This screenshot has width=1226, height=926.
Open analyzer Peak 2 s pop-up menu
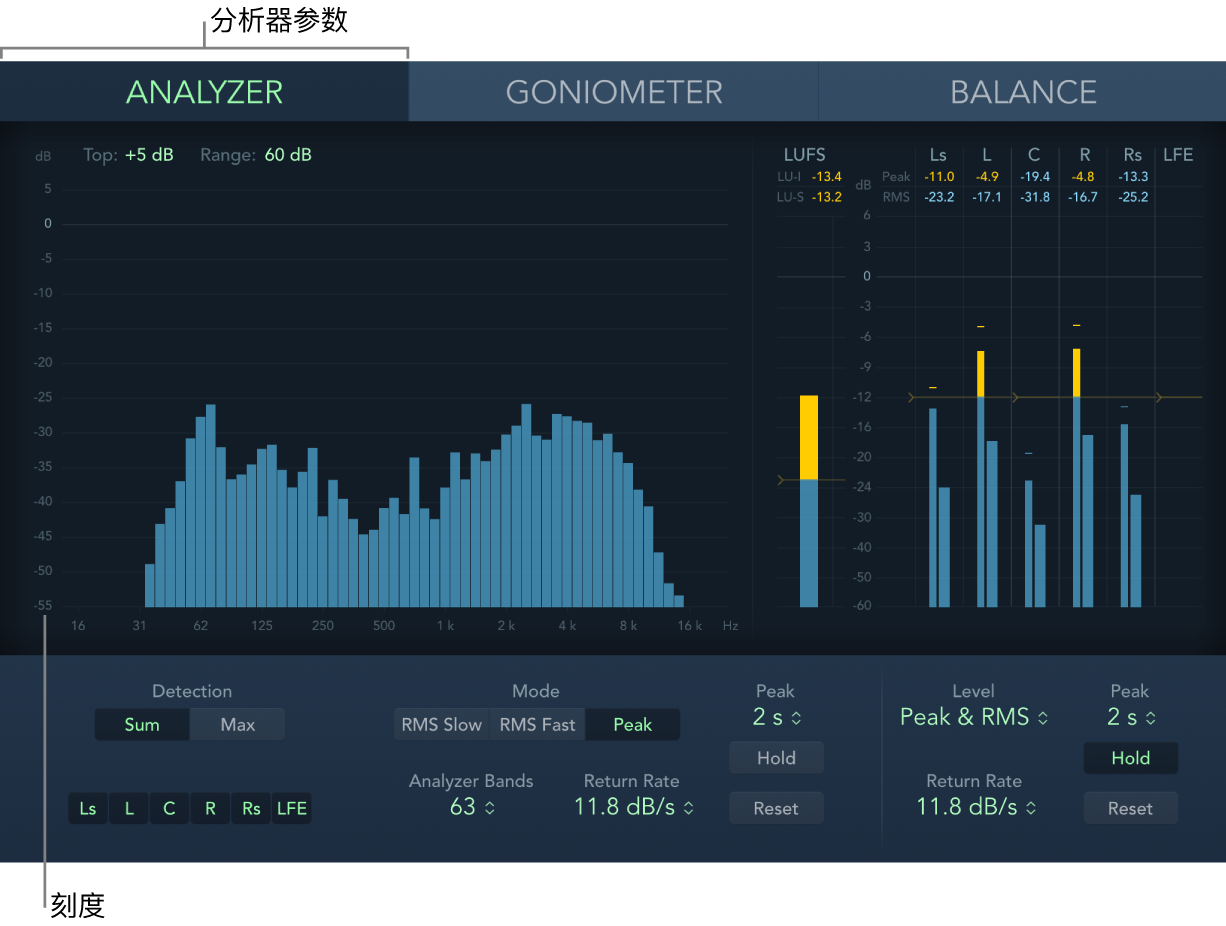coord(776,717)
